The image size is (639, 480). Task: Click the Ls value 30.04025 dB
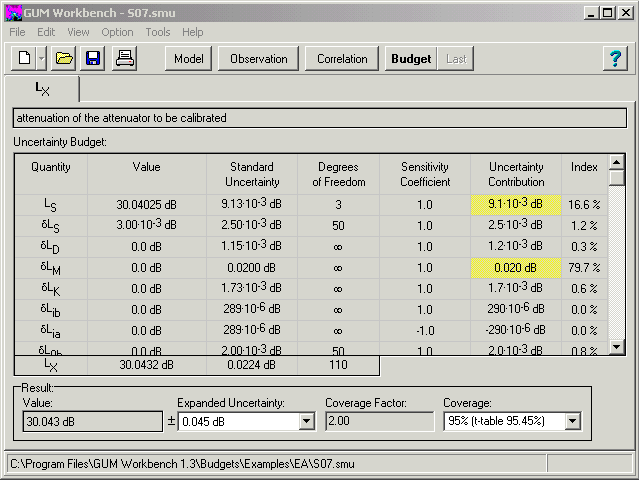146,205
